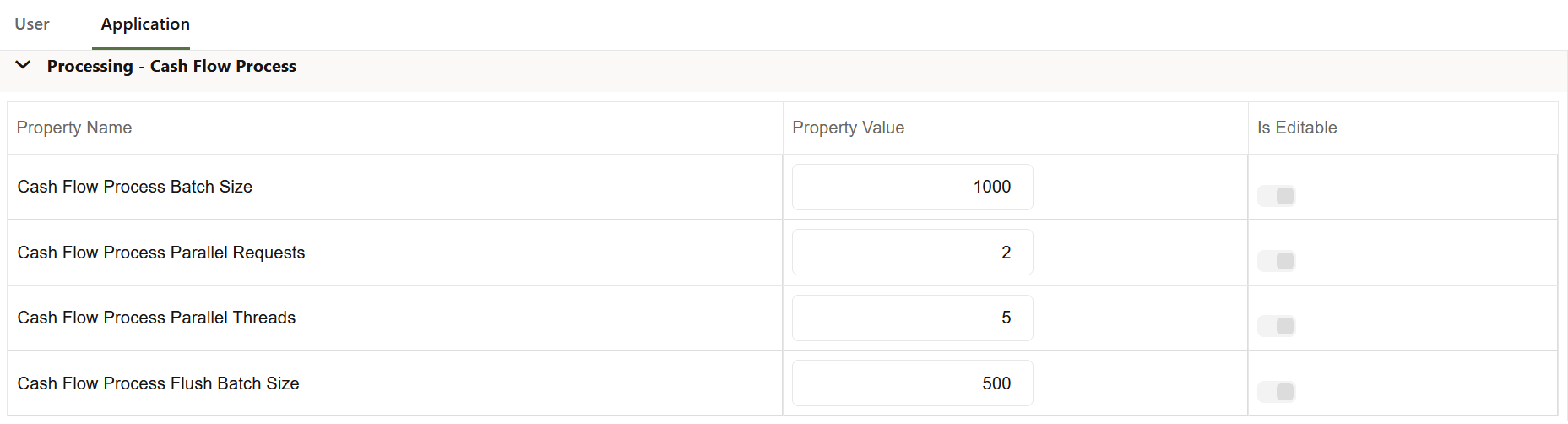Switch to the User tab

32,24
